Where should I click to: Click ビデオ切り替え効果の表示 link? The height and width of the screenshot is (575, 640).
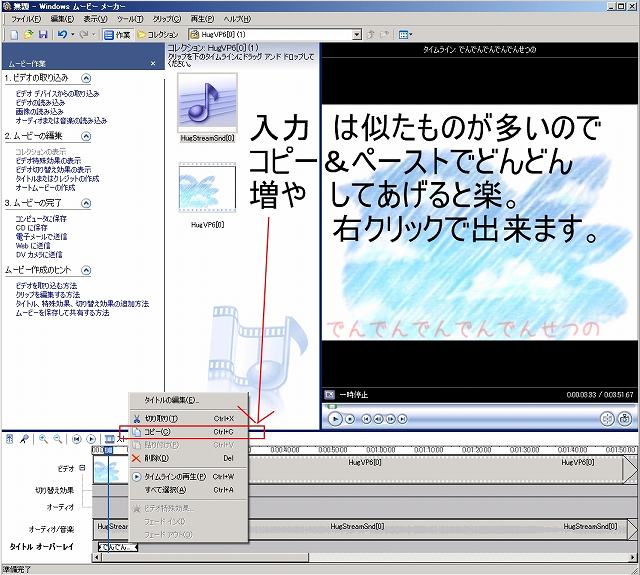click(53, 169)
